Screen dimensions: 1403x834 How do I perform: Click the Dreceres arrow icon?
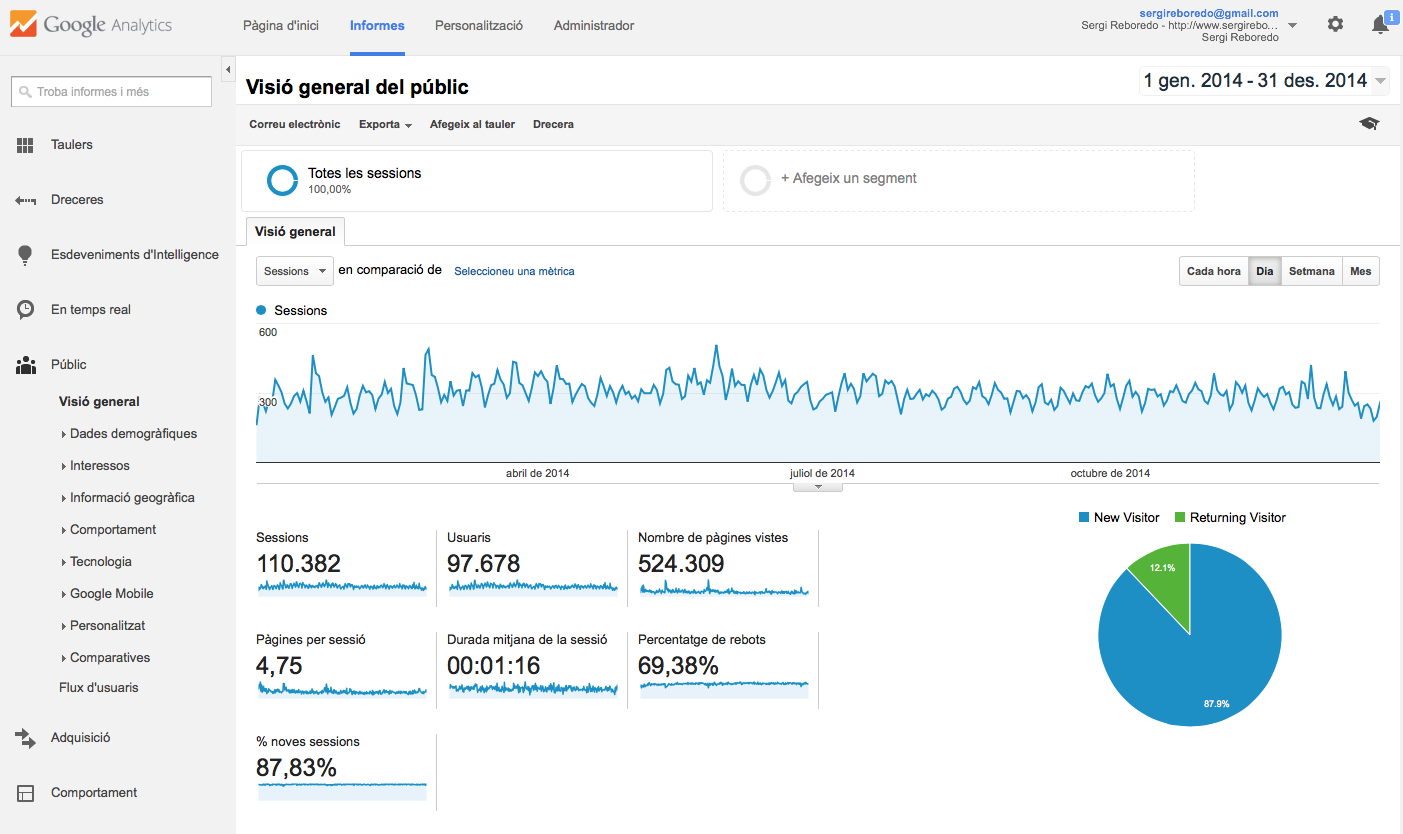(25, 200)
